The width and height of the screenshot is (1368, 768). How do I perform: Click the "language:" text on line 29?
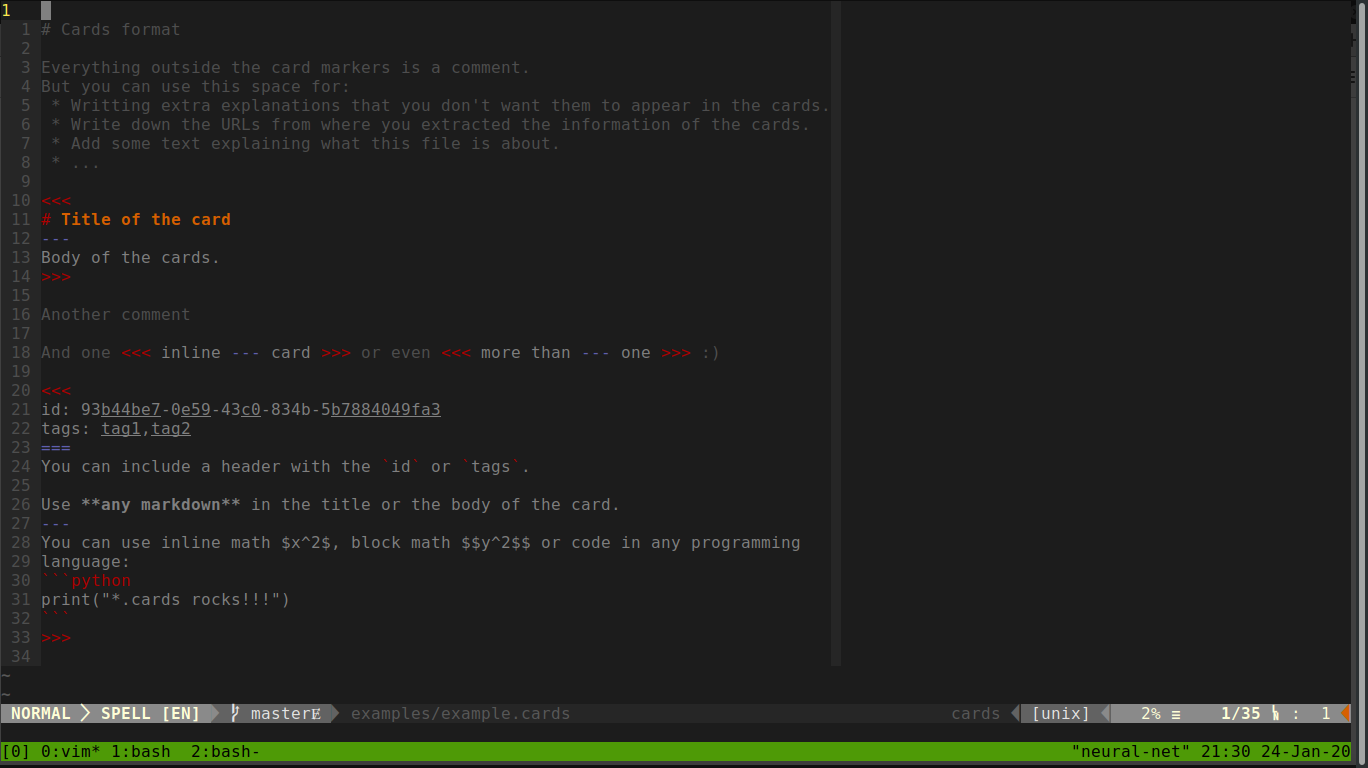(85, 561)
